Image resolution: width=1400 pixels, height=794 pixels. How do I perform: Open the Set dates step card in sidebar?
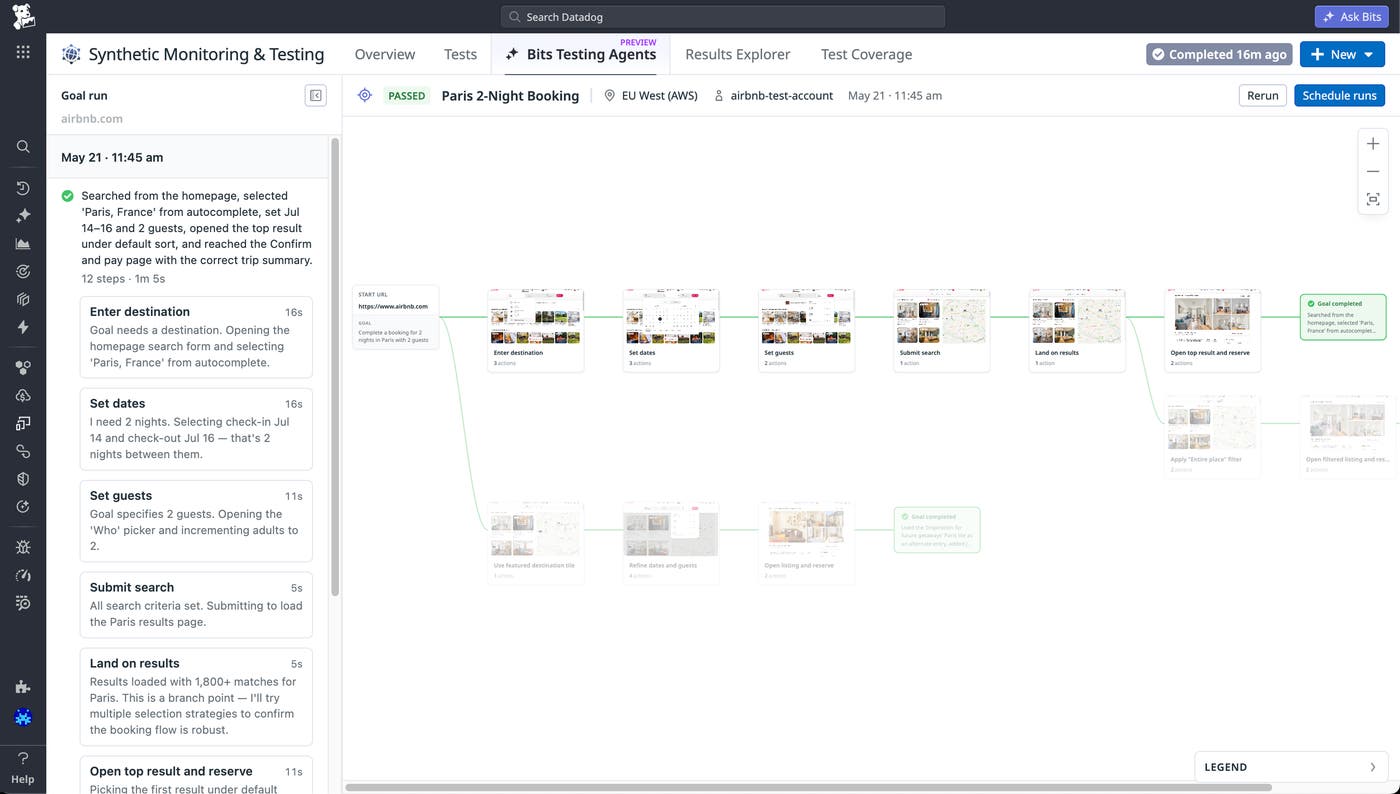[196, 429]
